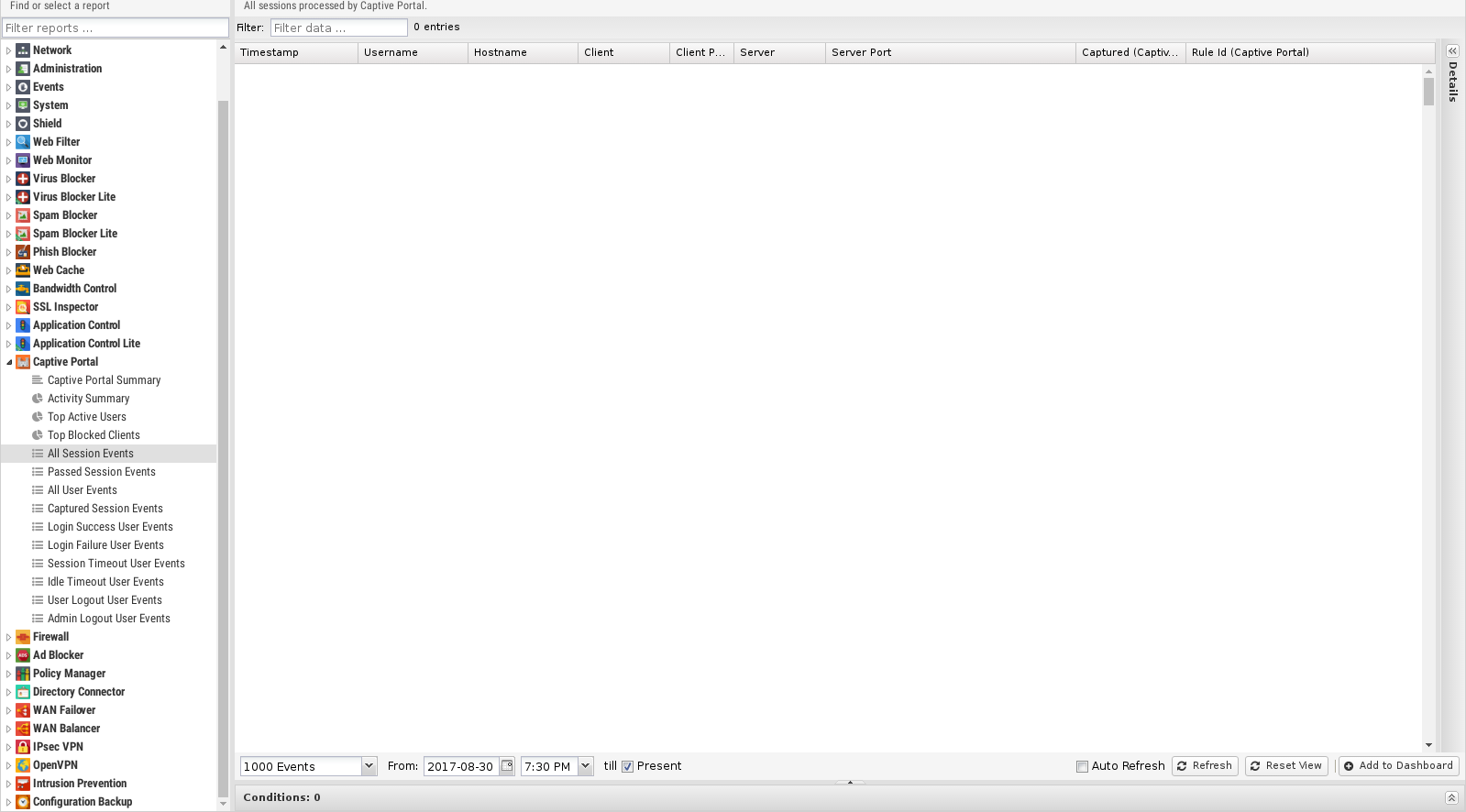Click the Web Filter icon in sidebar
The height and width of the screenshot is (812, 1466).
(23, 142)
